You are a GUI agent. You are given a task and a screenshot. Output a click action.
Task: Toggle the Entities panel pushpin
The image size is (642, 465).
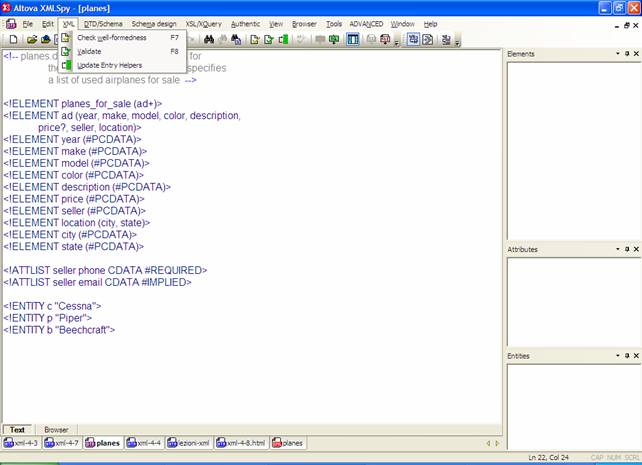[625, 356]
